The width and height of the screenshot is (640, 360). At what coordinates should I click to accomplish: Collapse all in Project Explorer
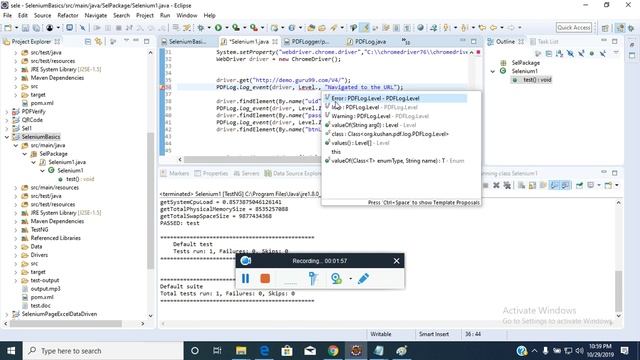click(x=88, y=41)
